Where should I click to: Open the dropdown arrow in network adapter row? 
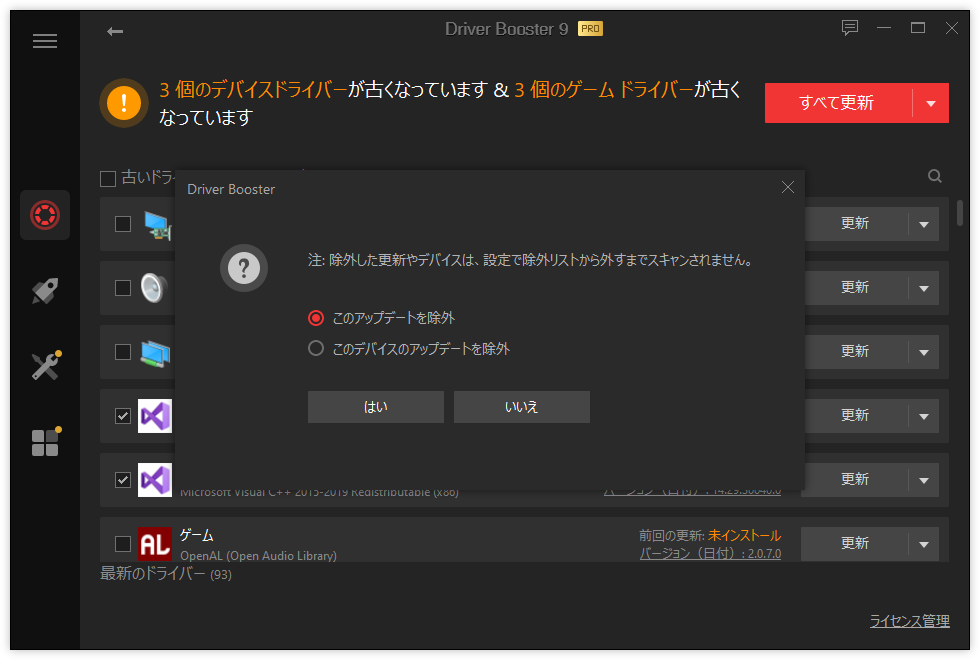click(x=924, y=224)
